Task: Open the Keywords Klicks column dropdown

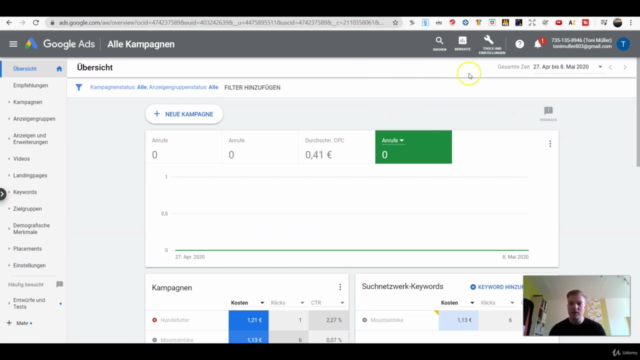Action: tap(512, 303)
